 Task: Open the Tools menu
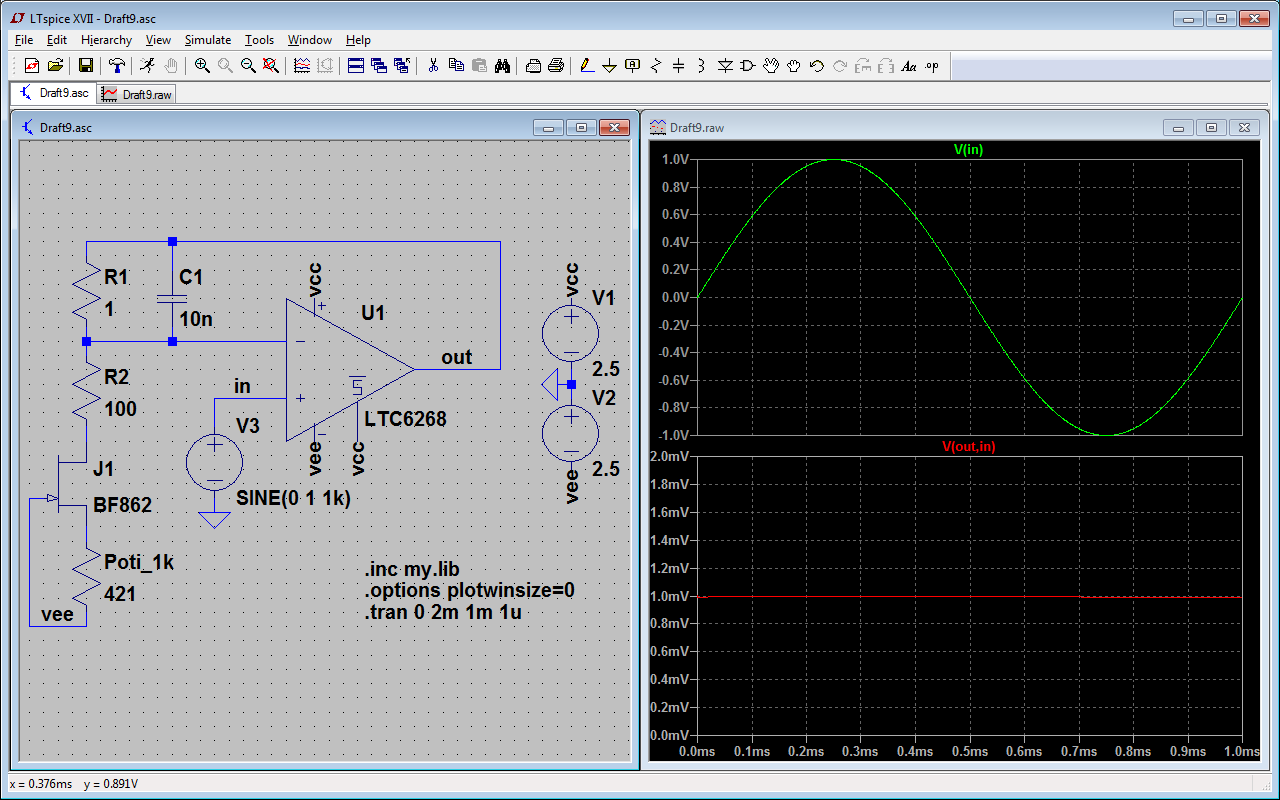pos(259,40)
